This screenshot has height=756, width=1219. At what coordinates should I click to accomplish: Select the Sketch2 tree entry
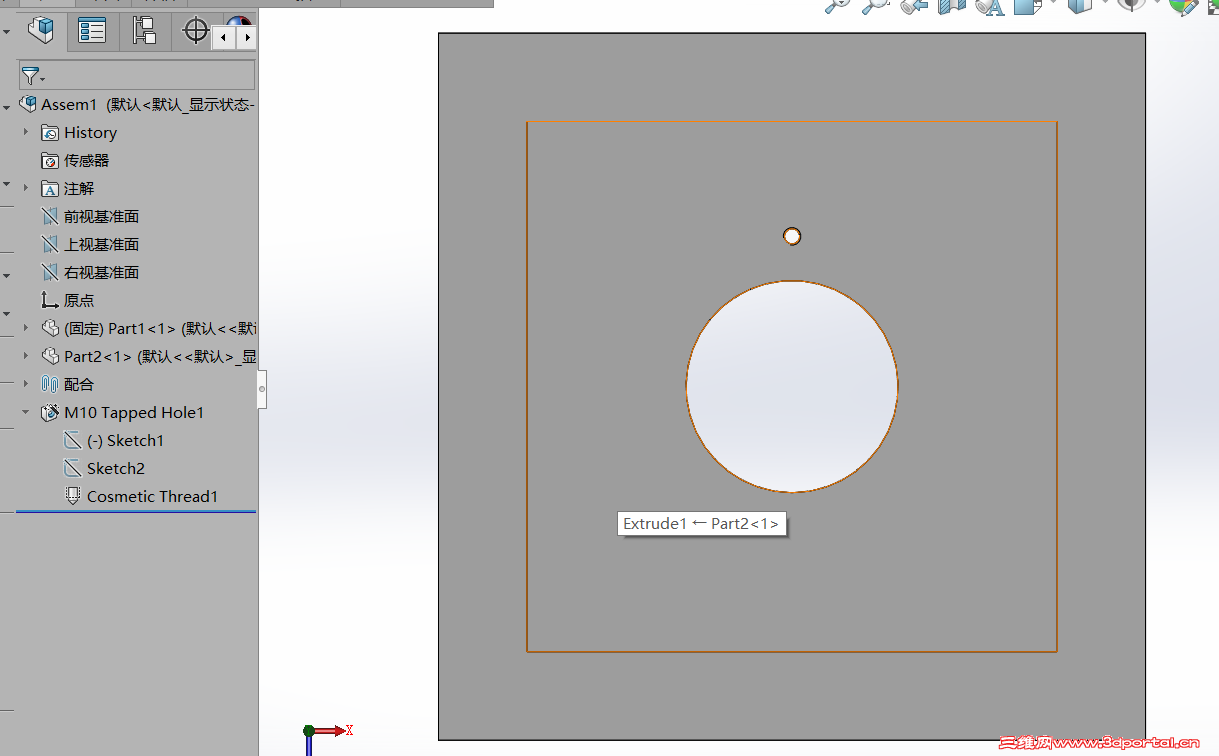tap(116, 469)
